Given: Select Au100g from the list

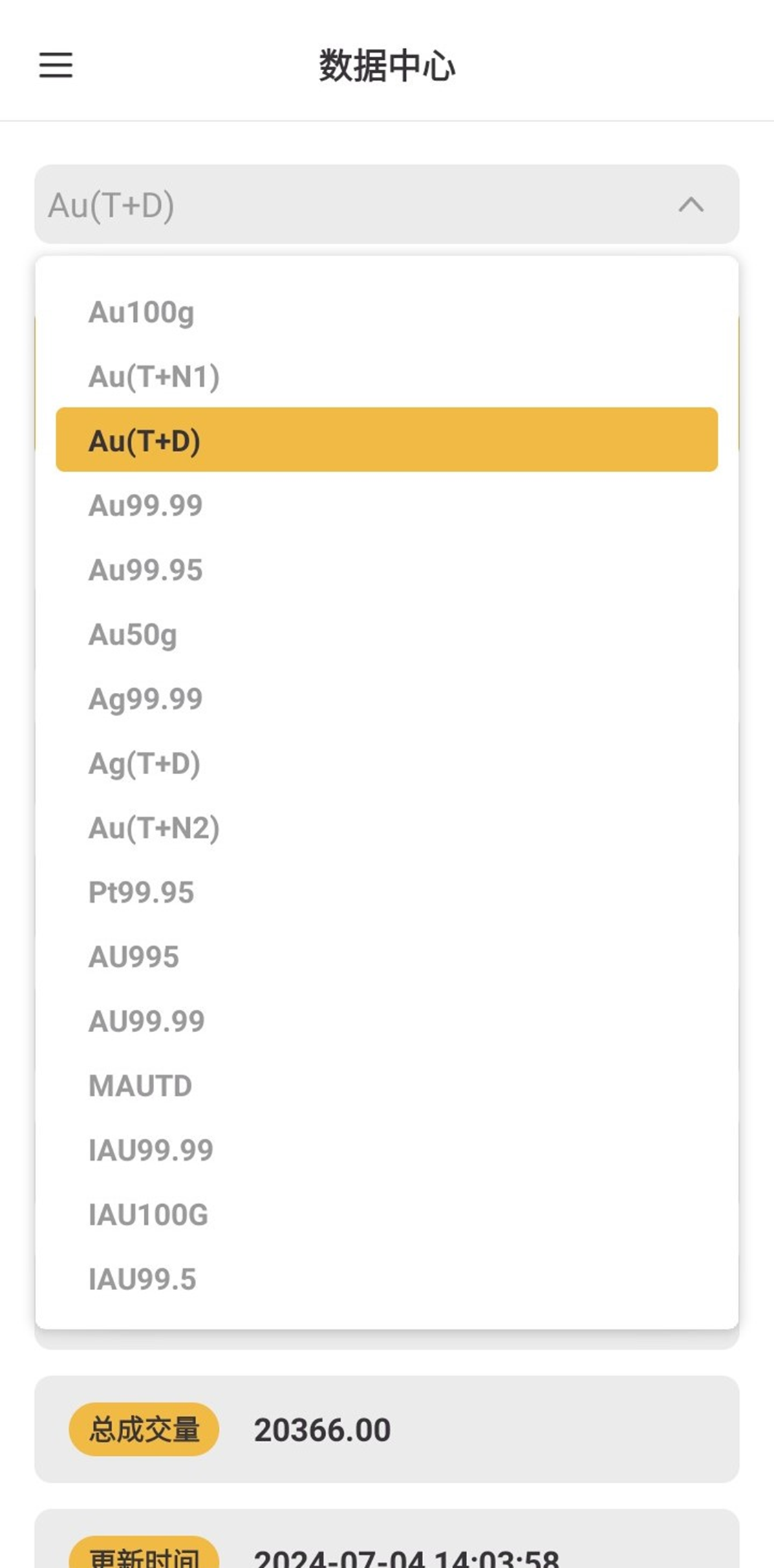Looking at the screenshot, I should click(x=142, y=312).
